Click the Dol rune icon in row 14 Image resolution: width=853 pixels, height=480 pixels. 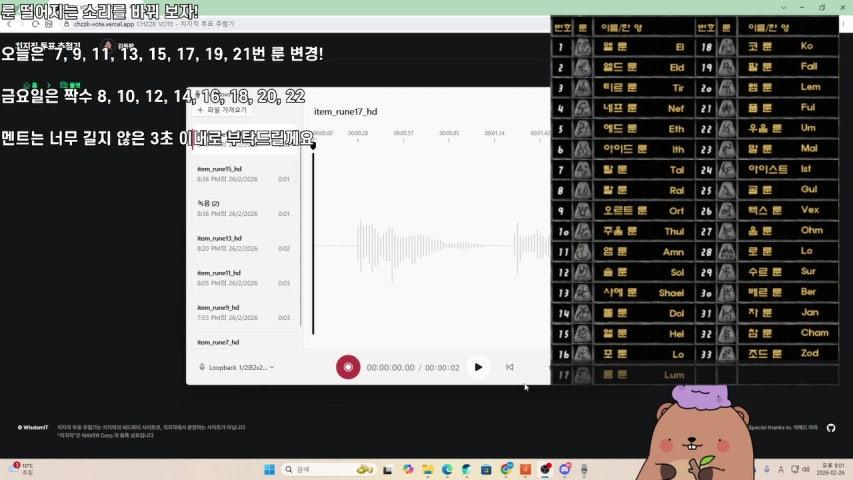click(583, 313)
